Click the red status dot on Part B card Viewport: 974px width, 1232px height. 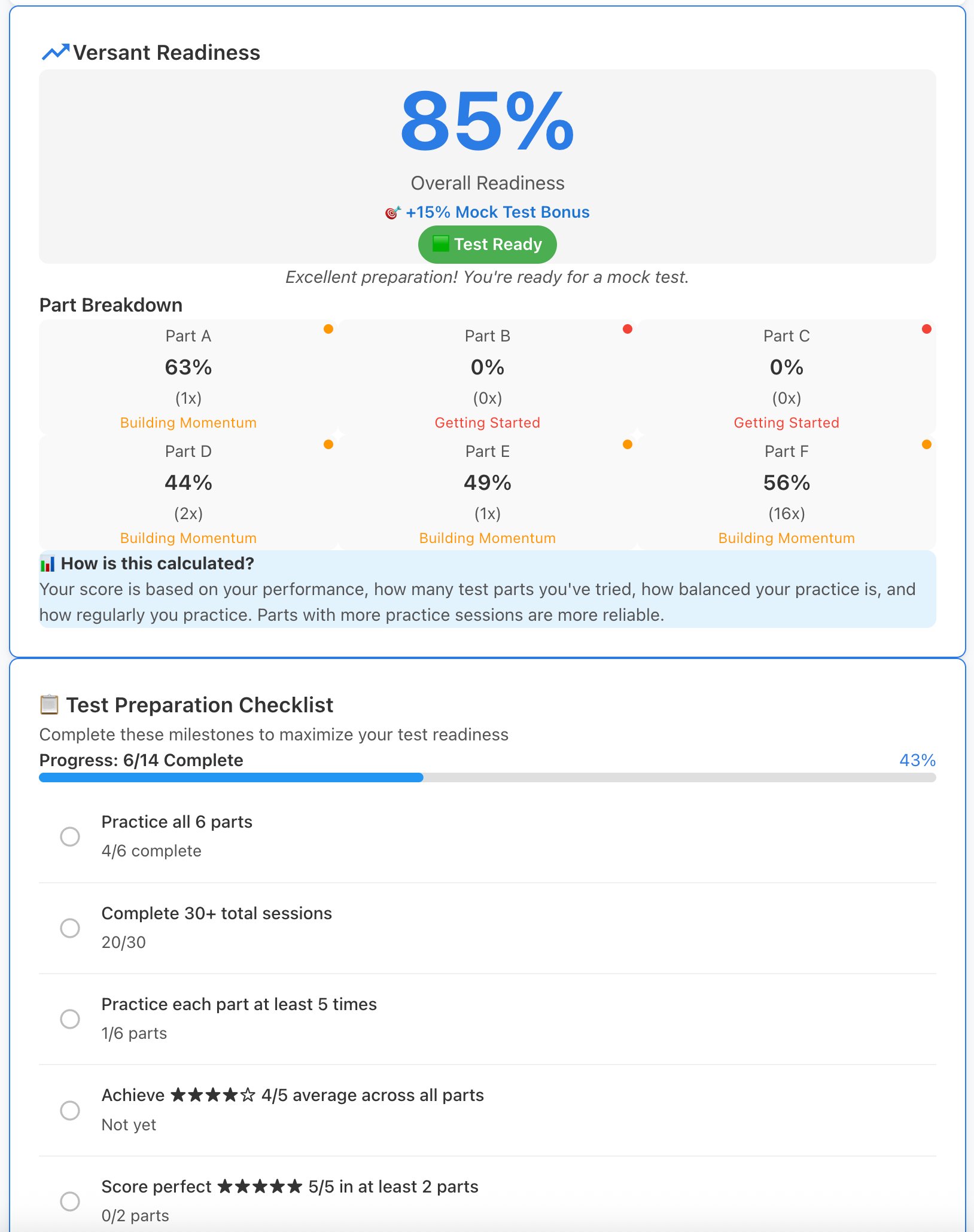(x=628, y=328)
